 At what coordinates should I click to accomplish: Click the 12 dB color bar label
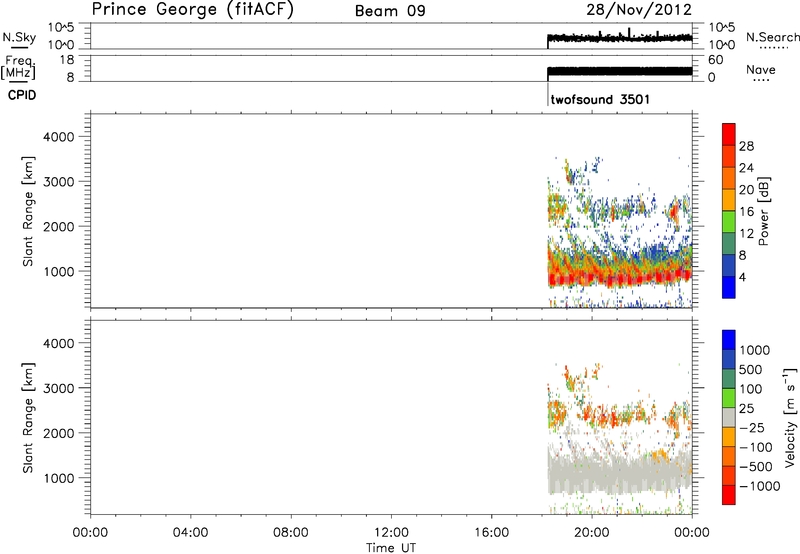point(746,234)
